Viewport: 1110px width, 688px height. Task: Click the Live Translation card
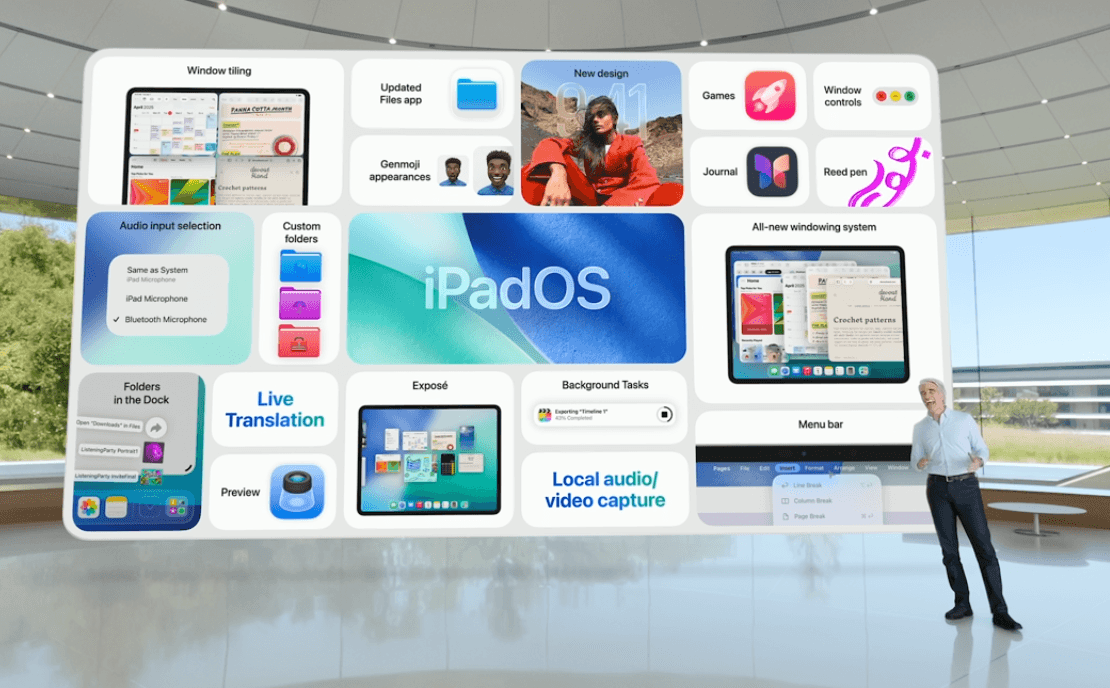275,409
